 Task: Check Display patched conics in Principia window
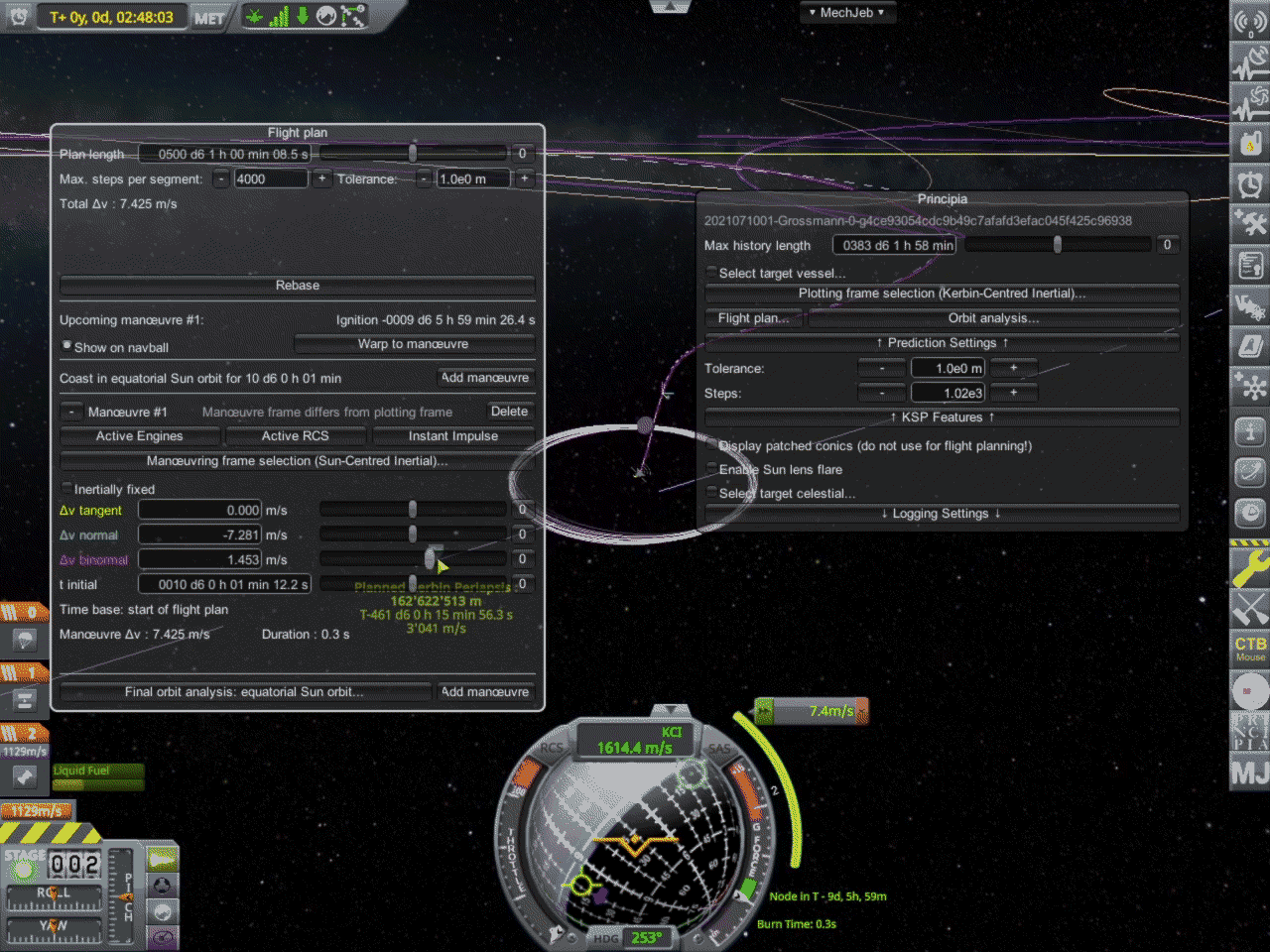pyautogui.click(x=710, y=445)
